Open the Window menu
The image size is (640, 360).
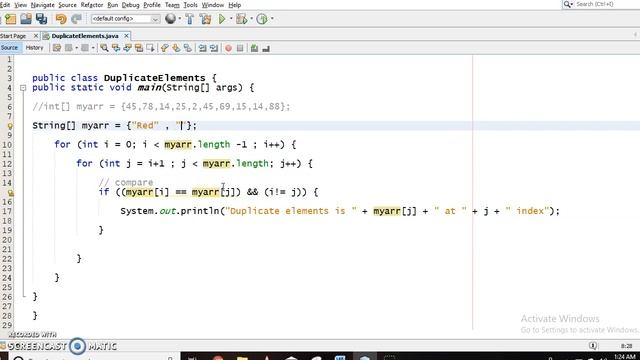213,5
